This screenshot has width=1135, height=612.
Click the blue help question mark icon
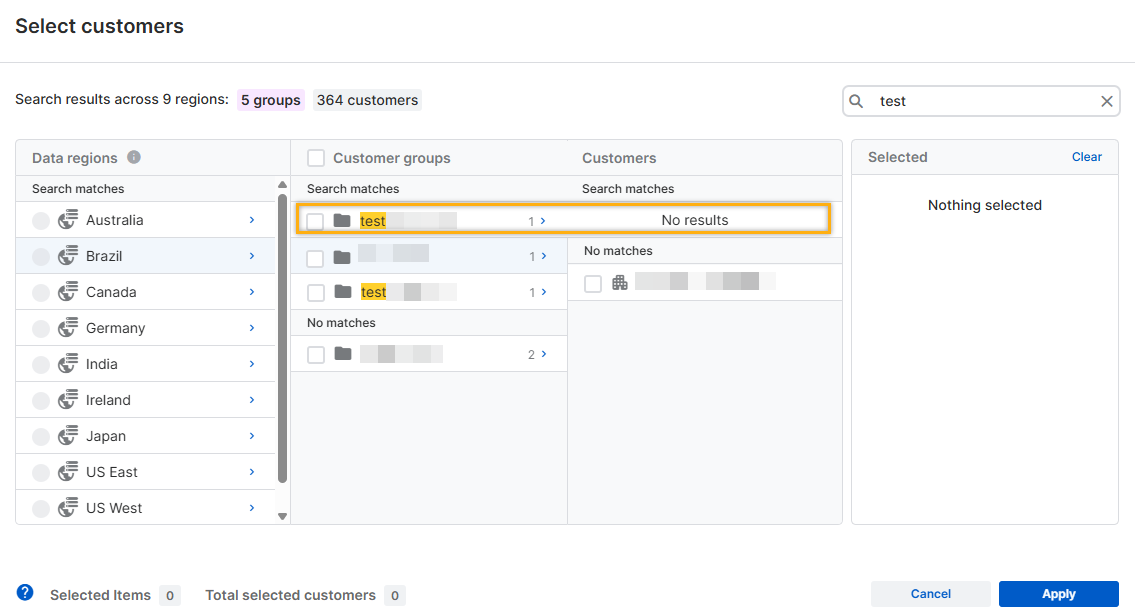25,593
